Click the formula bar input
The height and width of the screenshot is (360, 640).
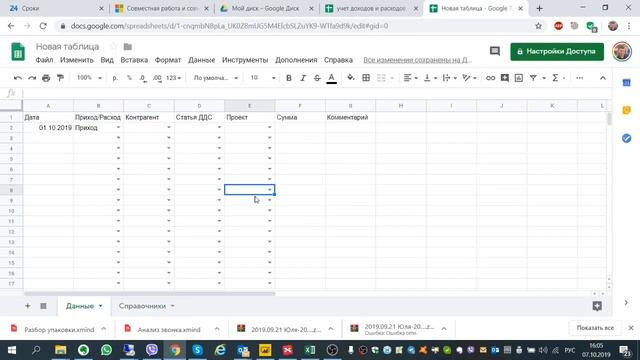pyautogui.click(x=316, y=93)
